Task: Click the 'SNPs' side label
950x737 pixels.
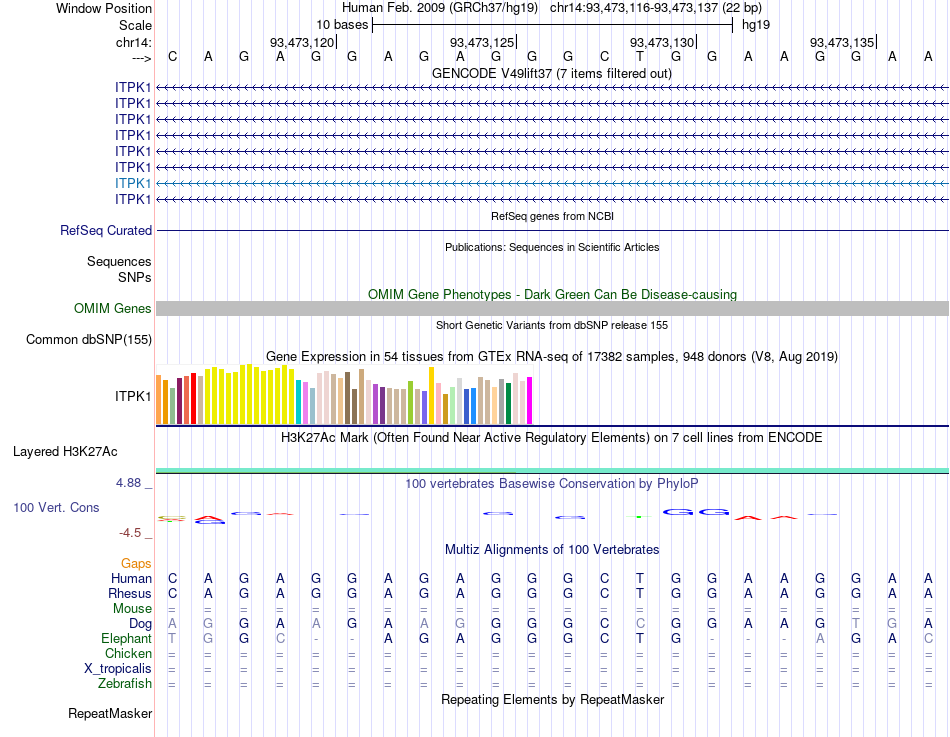Action: pos(135,277)
